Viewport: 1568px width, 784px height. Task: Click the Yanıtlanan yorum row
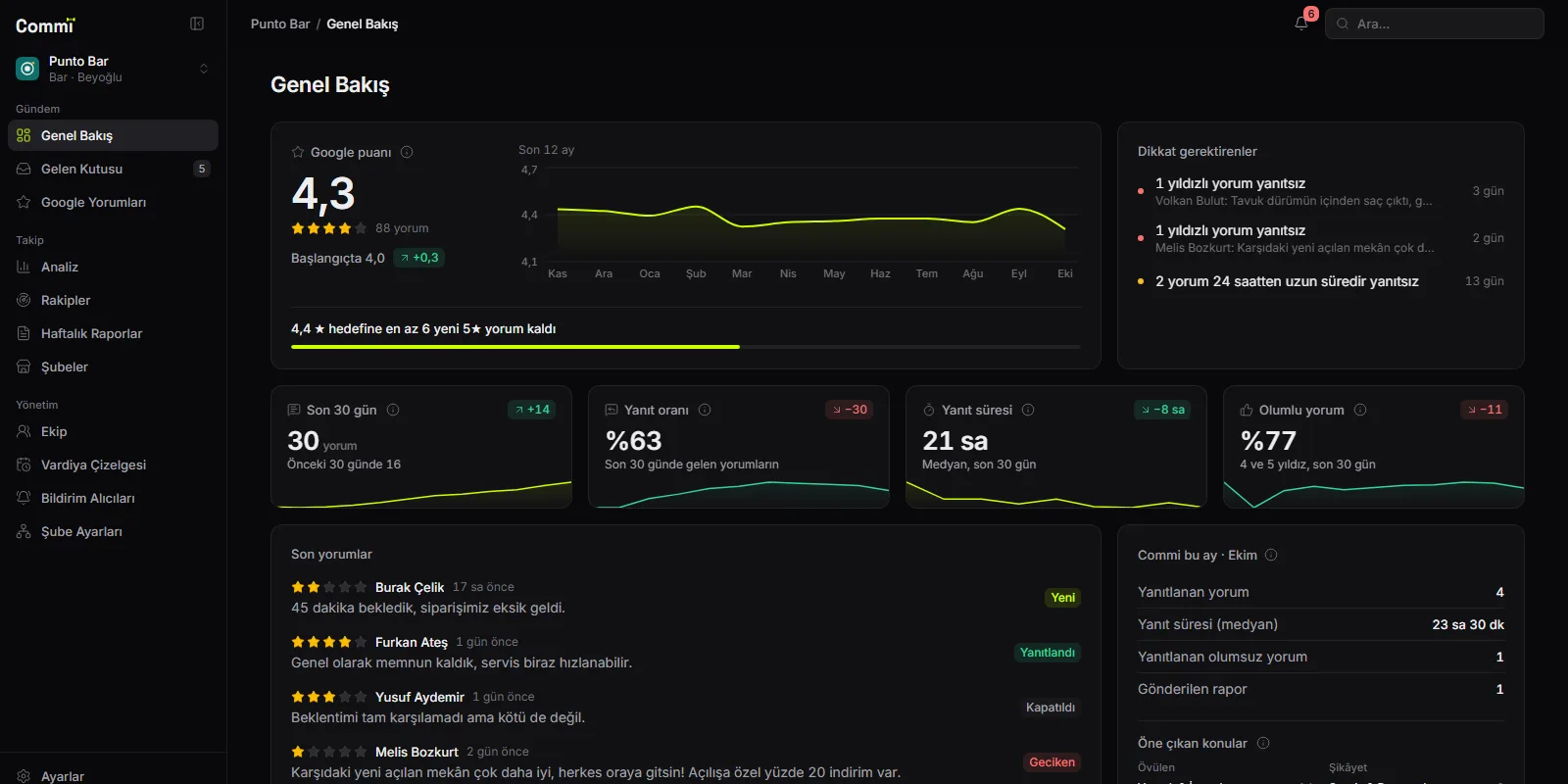1321,592
